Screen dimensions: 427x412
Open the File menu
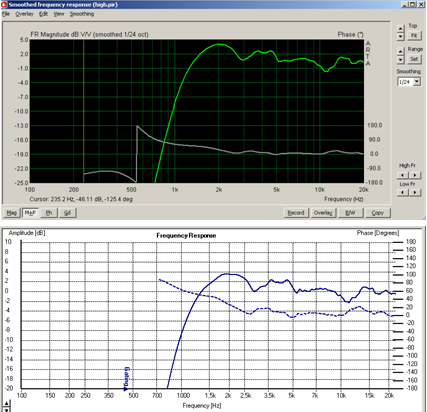click(x=6, y=14)
